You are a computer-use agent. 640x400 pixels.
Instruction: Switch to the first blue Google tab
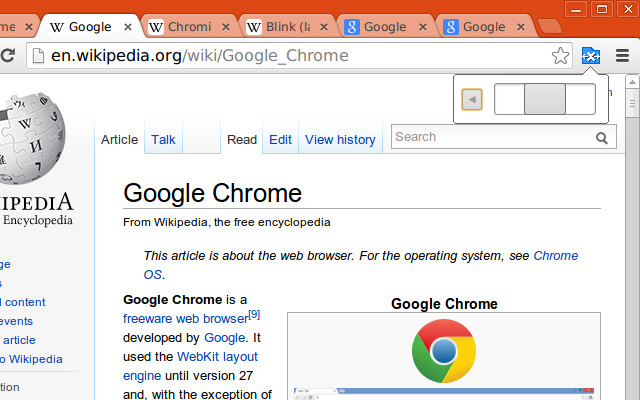point(387,27)
